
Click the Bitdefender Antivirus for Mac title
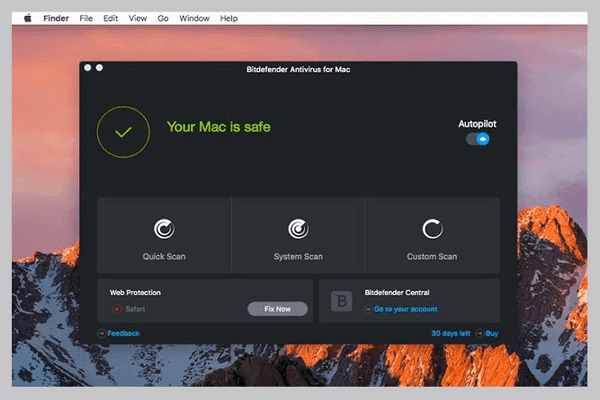tap(298, 69)
